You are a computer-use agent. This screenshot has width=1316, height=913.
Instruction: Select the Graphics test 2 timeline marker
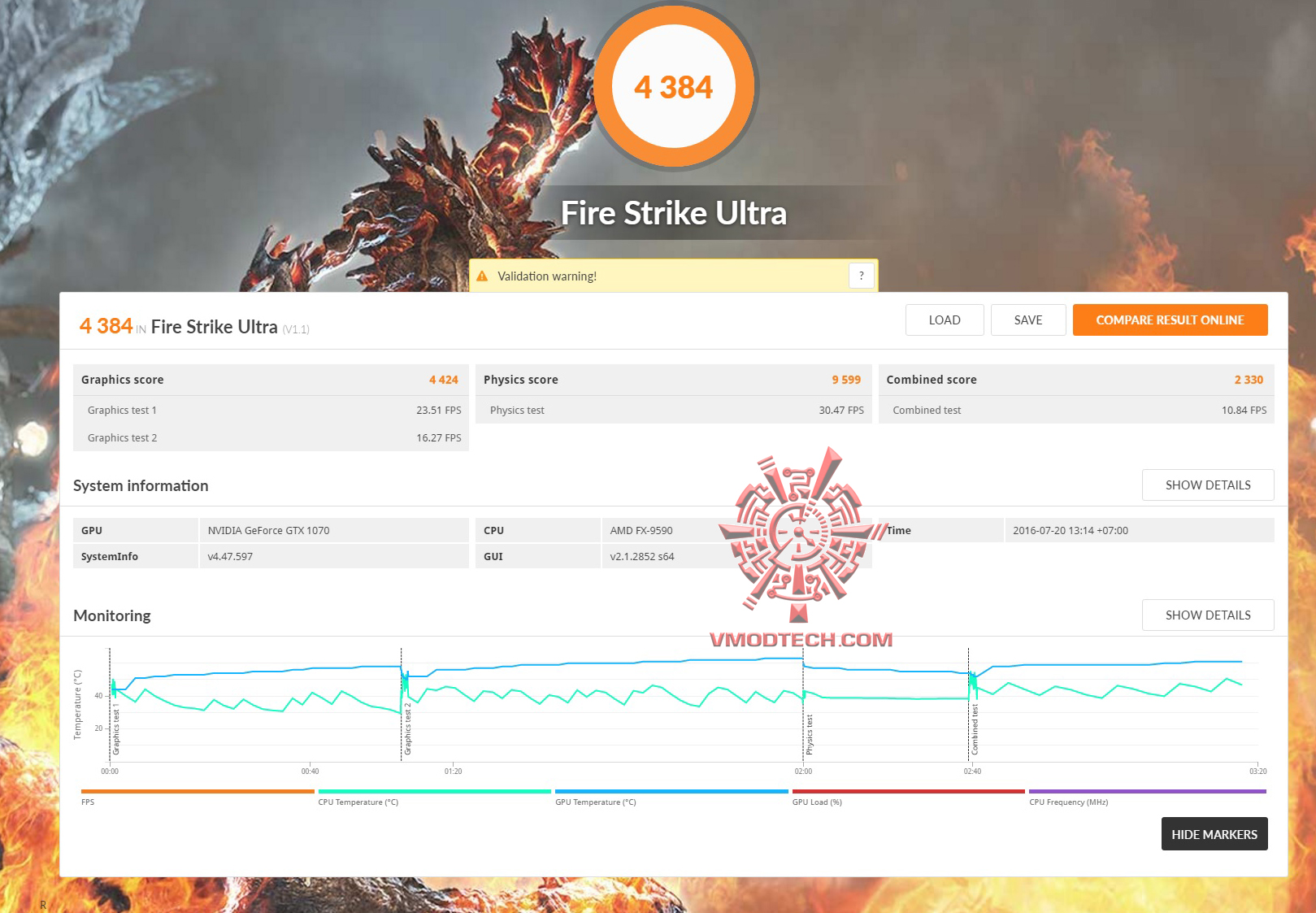point(408,729)
